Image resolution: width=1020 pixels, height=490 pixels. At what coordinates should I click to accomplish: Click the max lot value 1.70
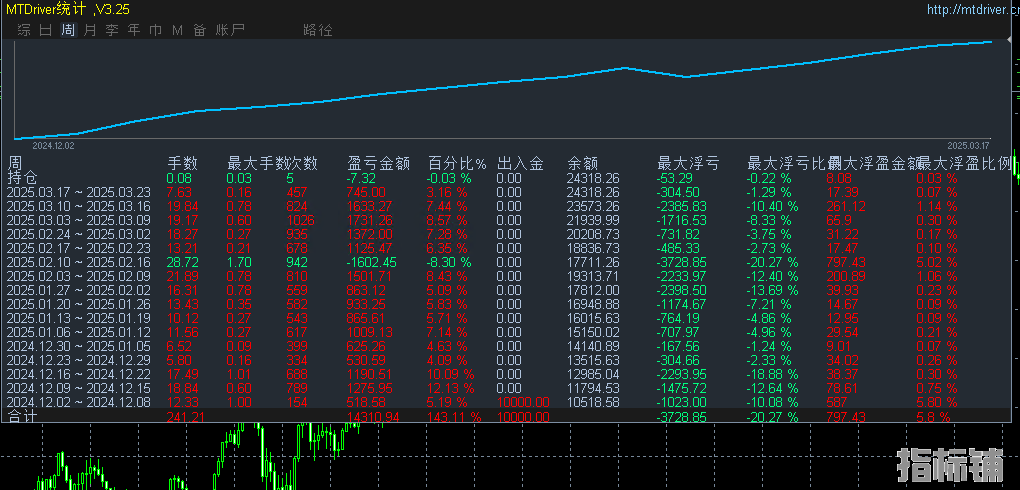(x=239, y=262)
